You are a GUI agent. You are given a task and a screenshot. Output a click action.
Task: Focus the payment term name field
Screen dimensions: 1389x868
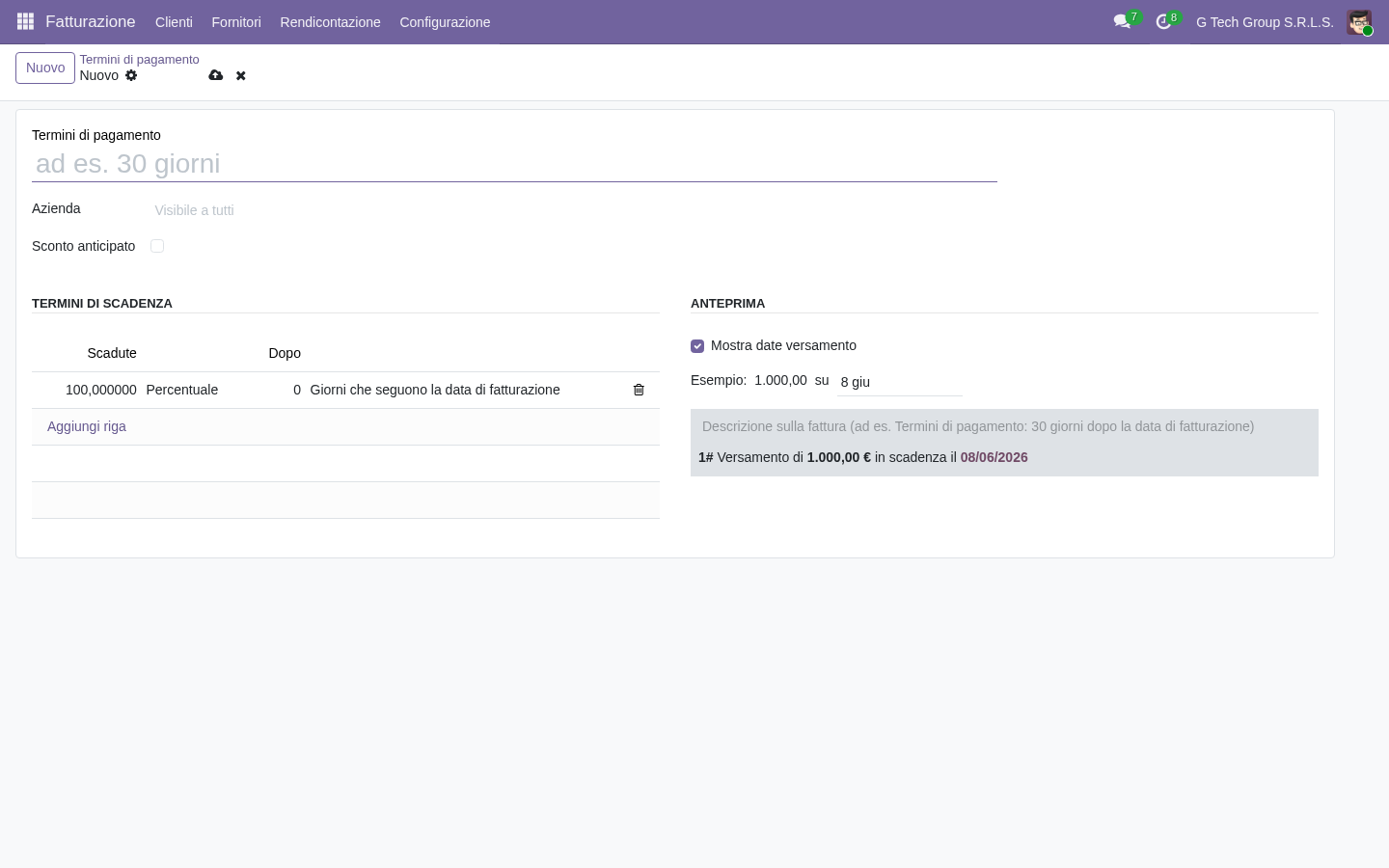[x=514, y=164]
